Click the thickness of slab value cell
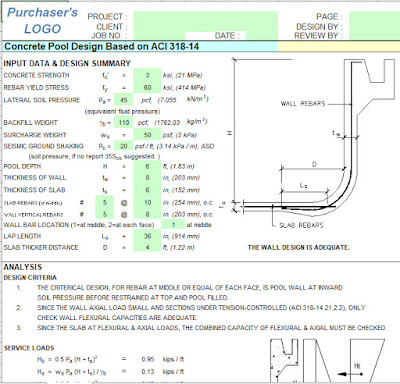The width and height of the screenshot is (400, 384). (x=147, y=190)
